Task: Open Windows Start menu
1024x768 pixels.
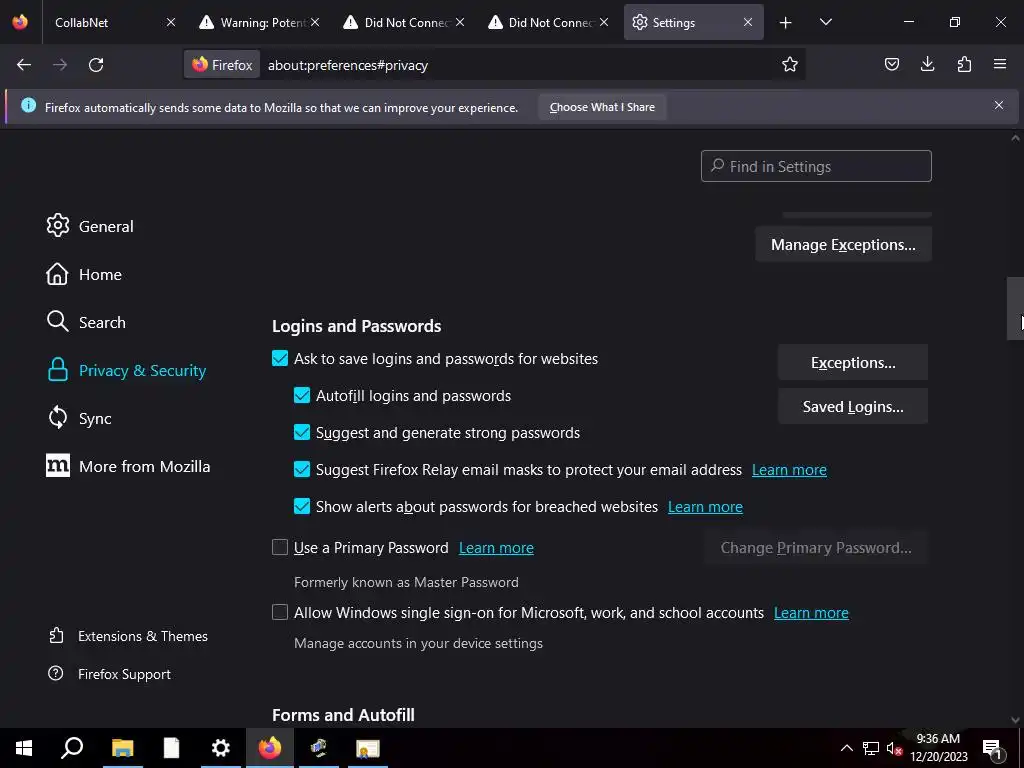Action: click(24, 748)
